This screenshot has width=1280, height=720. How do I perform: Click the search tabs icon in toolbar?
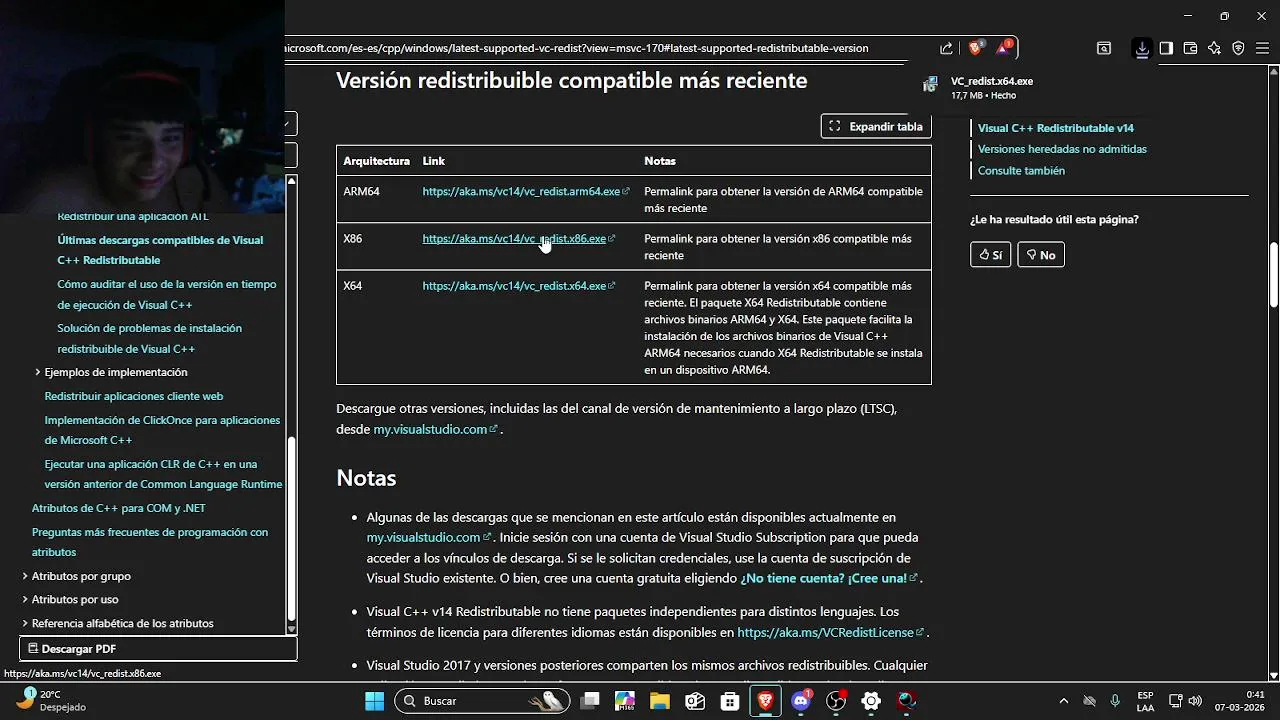[1104, 48]
